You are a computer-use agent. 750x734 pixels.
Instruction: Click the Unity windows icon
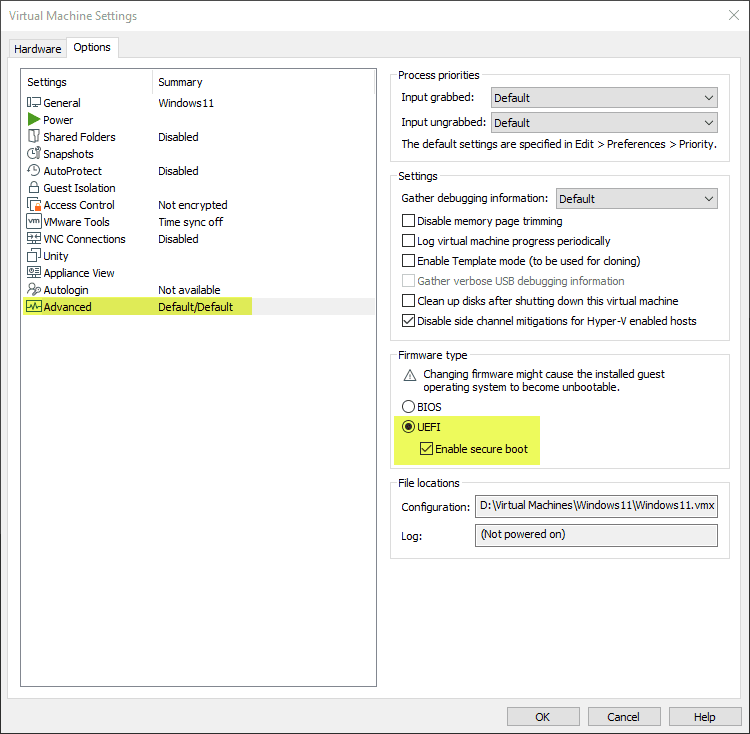click(x=33, y=255)
